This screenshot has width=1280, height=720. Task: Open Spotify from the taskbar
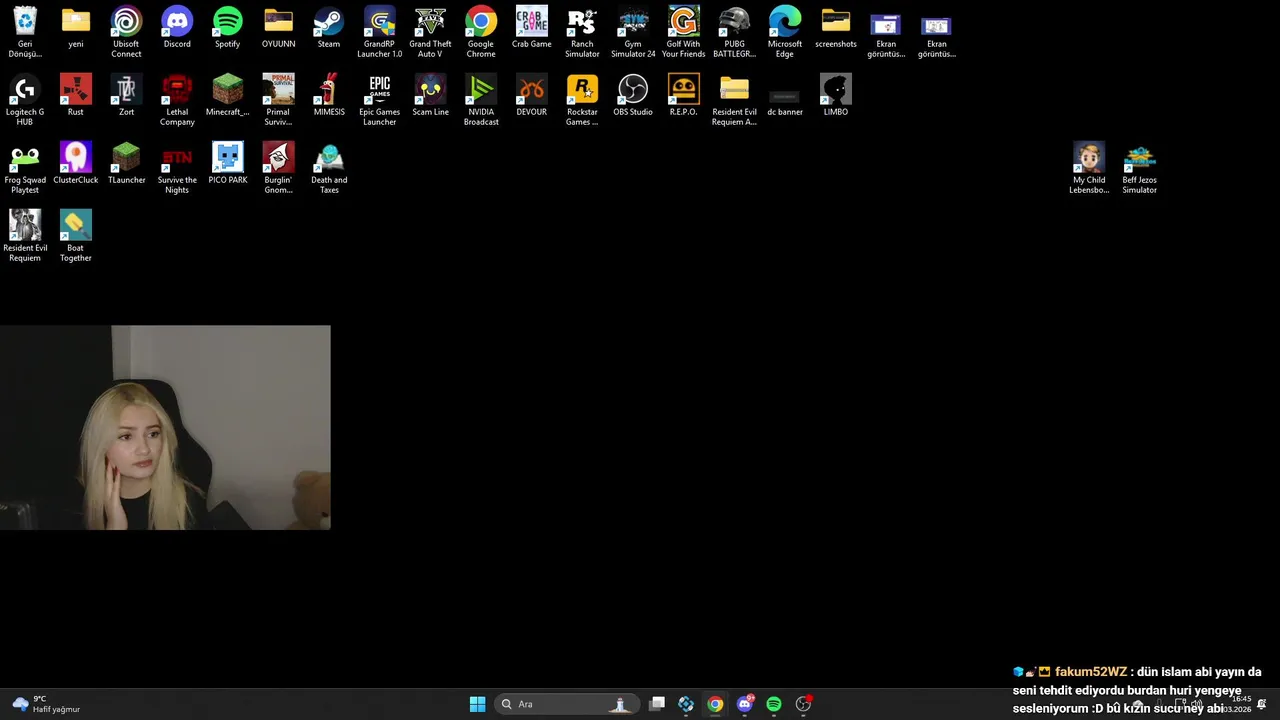pos(773,704)
